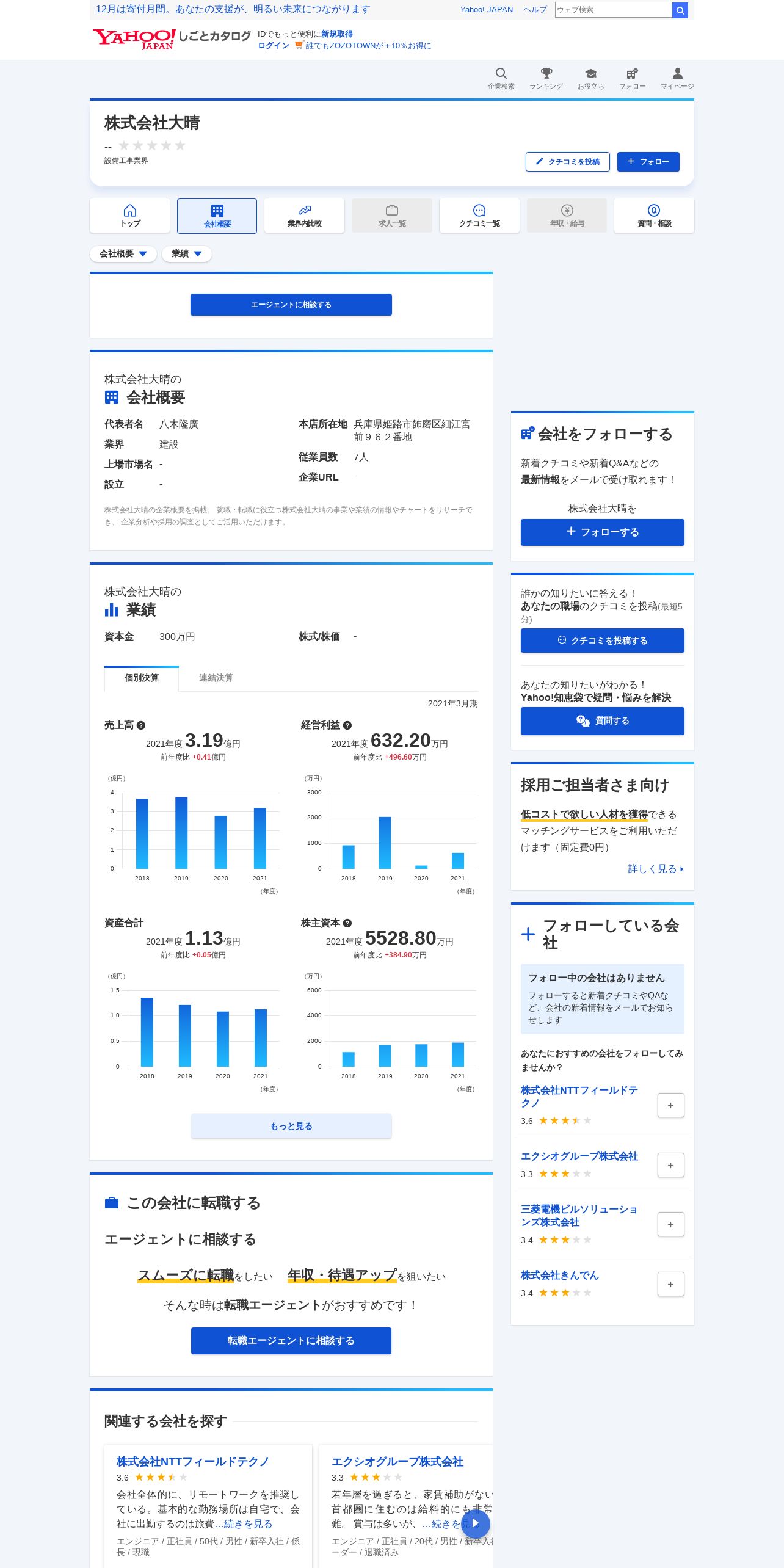Viewport: 784px width, 1568px height.
Task: Click 新規取得 link
Action: [337, 34]
